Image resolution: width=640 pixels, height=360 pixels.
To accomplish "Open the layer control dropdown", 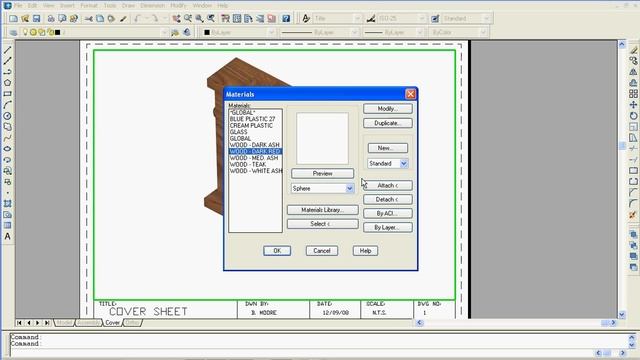I will point(164,32).
